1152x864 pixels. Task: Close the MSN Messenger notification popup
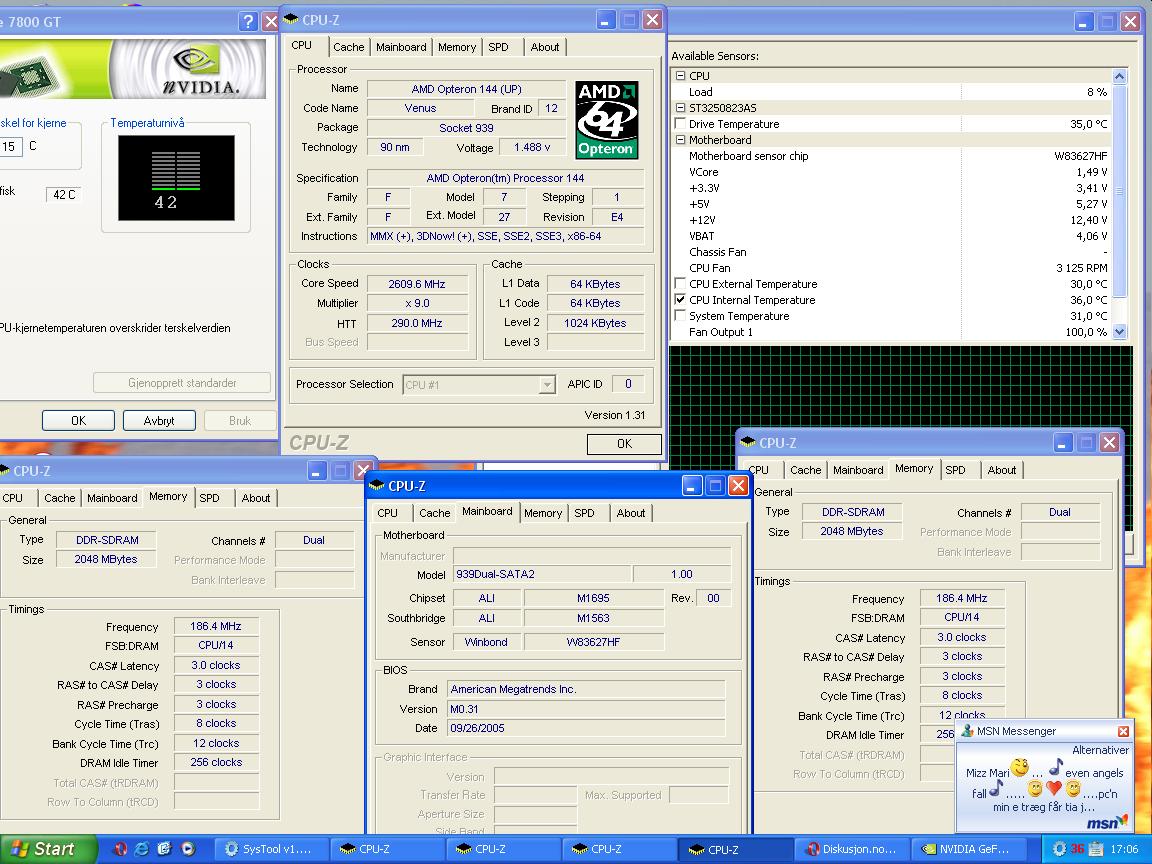(x=1123, y=731)
